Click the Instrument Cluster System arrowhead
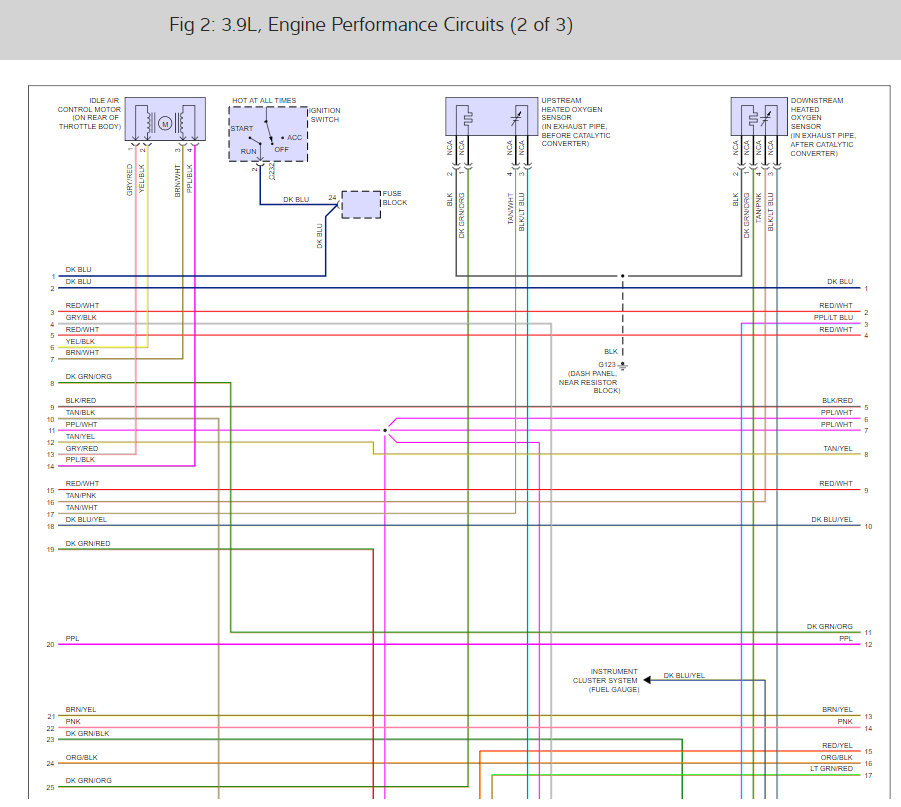This screenshot has width=901, height=807. [647, 680]
